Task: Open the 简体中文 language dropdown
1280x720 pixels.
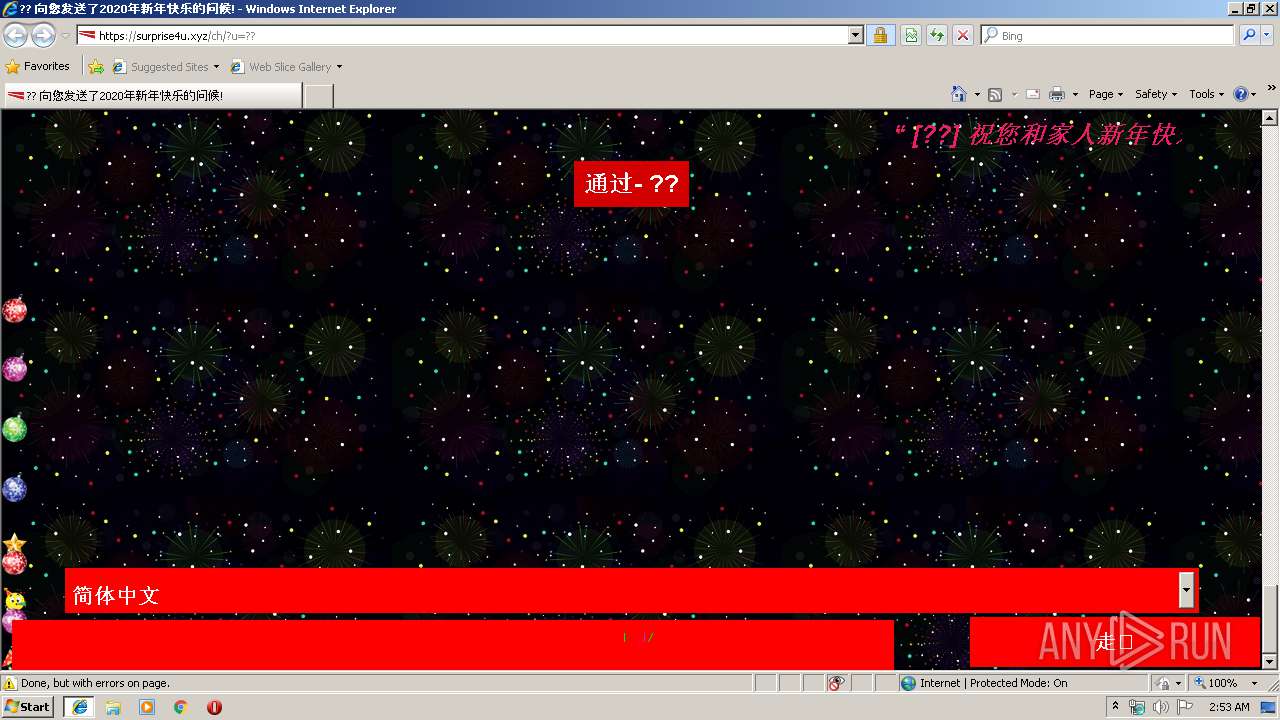Action: (631, 591)
